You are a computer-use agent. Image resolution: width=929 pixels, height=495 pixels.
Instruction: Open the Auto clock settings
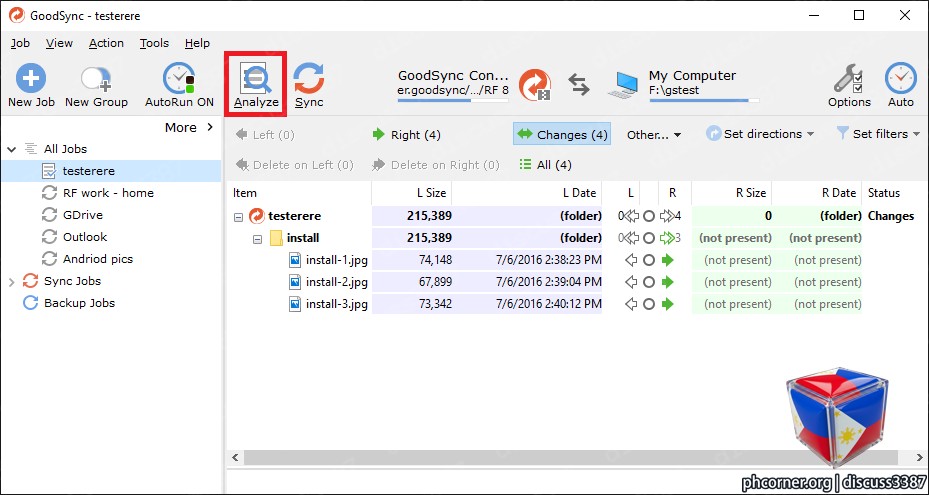[x=901, y=79]
